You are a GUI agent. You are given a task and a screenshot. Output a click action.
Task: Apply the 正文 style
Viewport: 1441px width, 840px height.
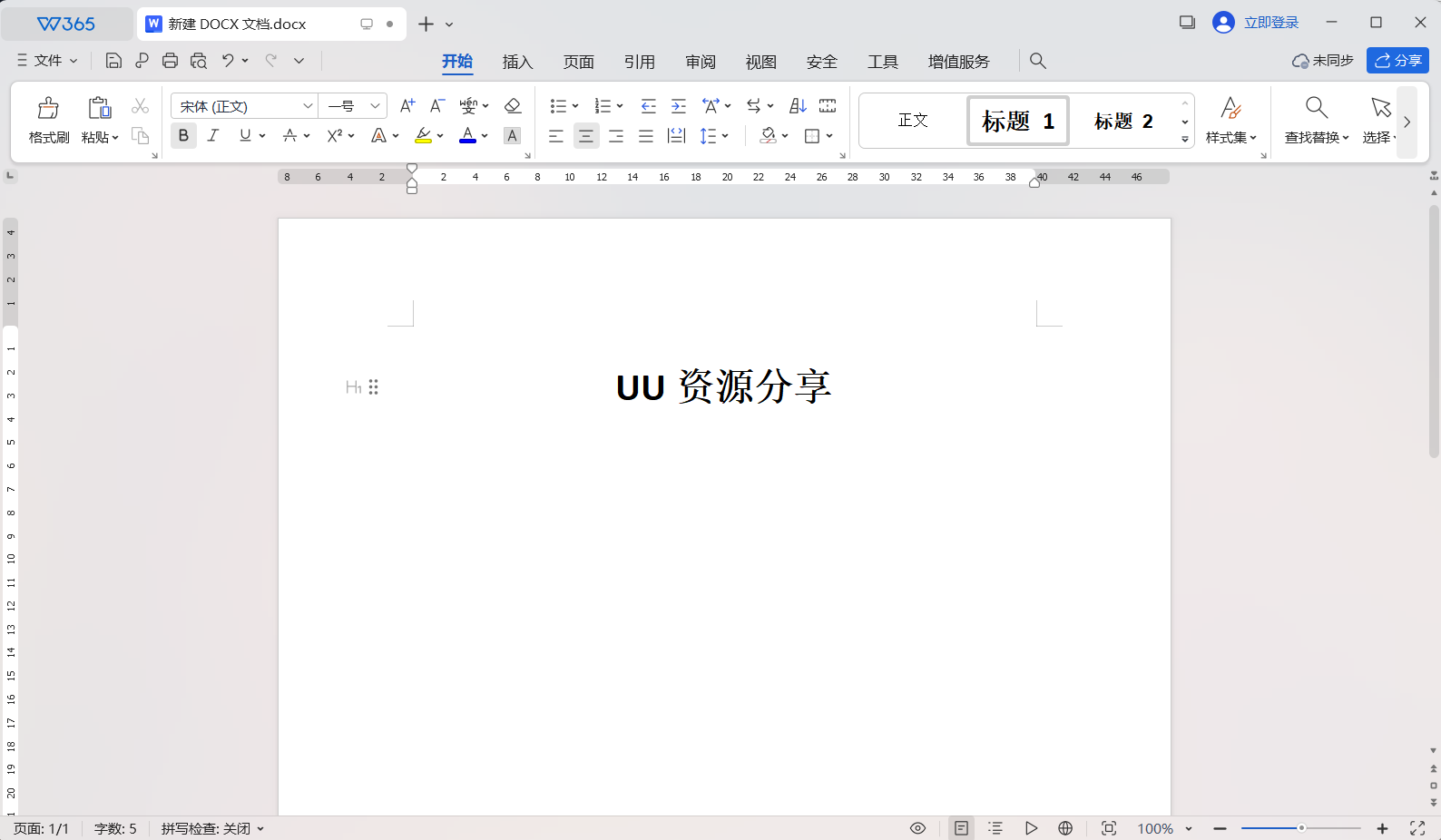pyautogui.click(x=913, y=121)
